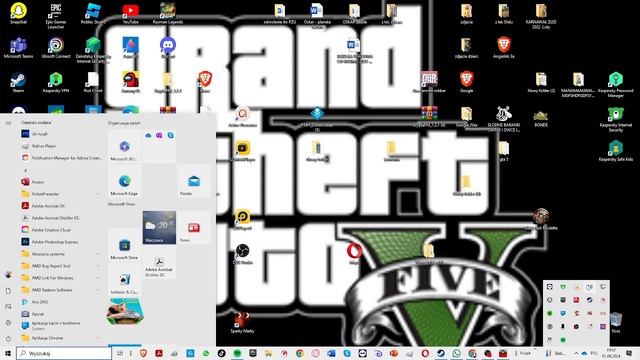
Task: Expand the Akcesoria systemu folder
Action: 60,254
